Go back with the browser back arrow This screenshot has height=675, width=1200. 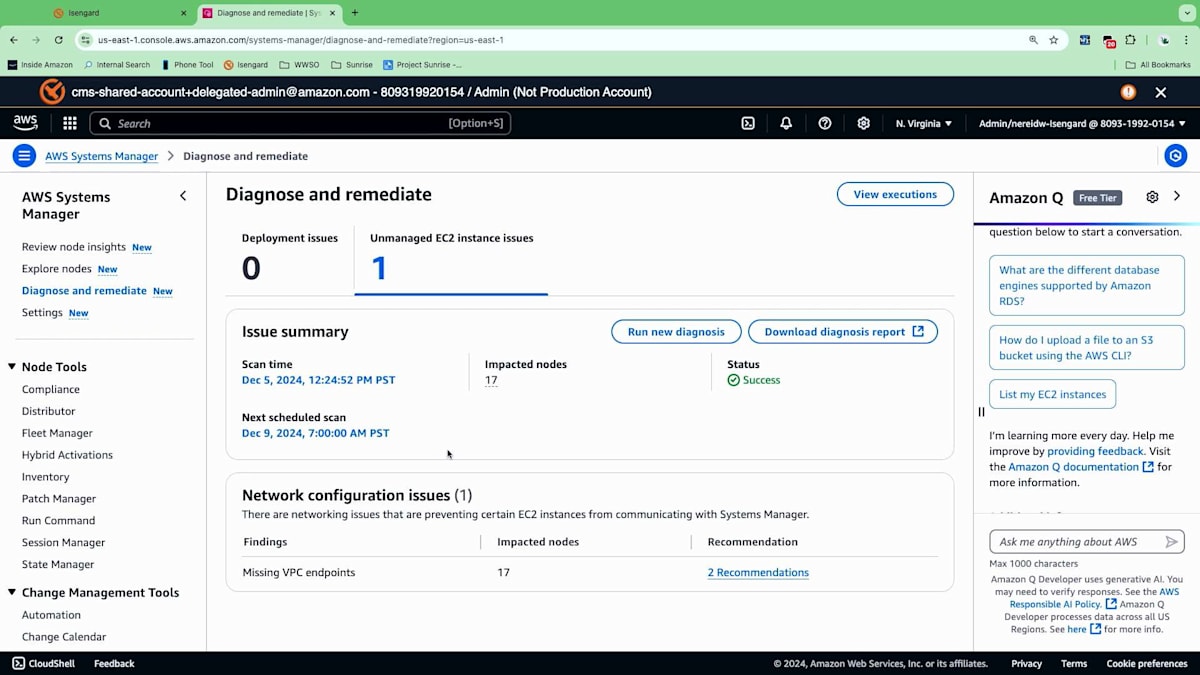coord(14,40)
